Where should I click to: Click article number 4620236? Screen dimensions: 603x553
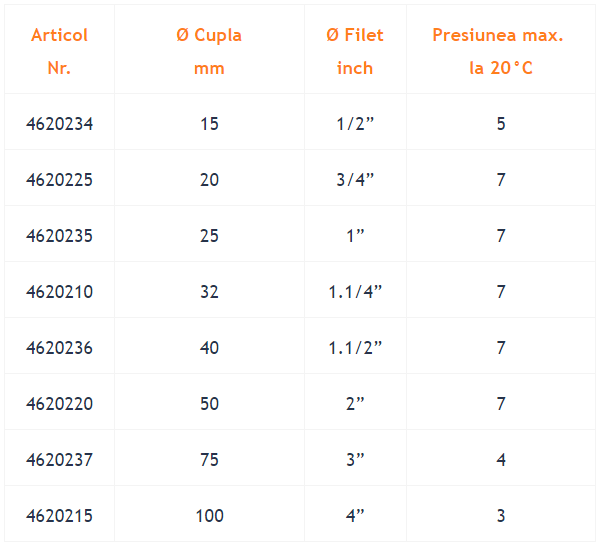(x=59, y=348)
